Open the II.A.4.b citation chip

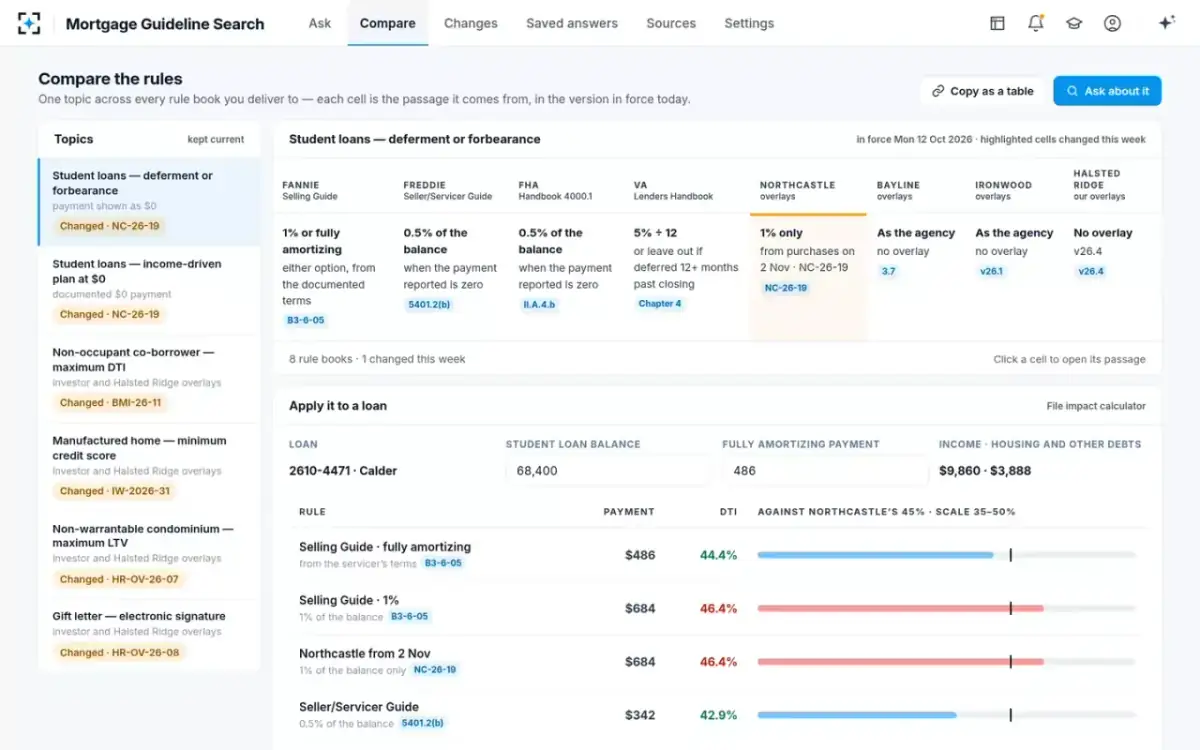pyautogui.click(x=540, y=304)
